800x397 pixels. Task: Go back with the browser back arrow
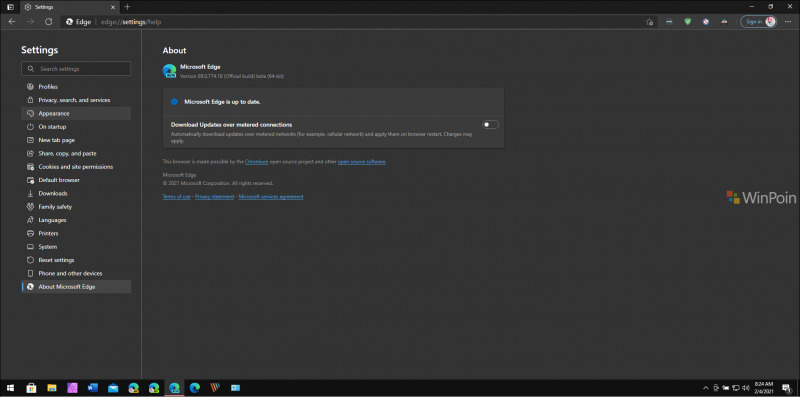(12, 21)
